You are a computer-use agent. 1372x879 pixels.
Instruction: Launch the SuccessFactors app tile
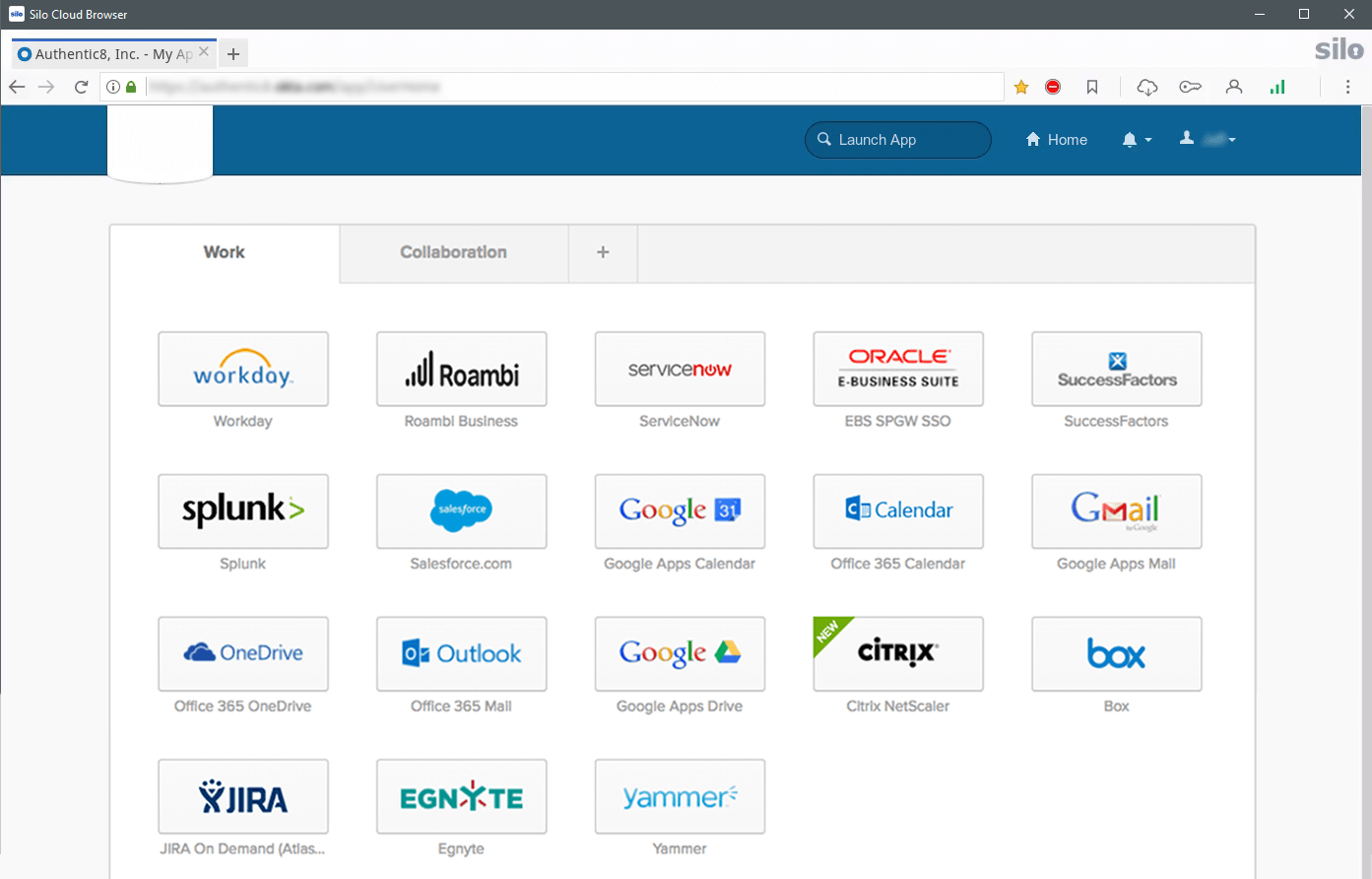tap(1117, 370)
